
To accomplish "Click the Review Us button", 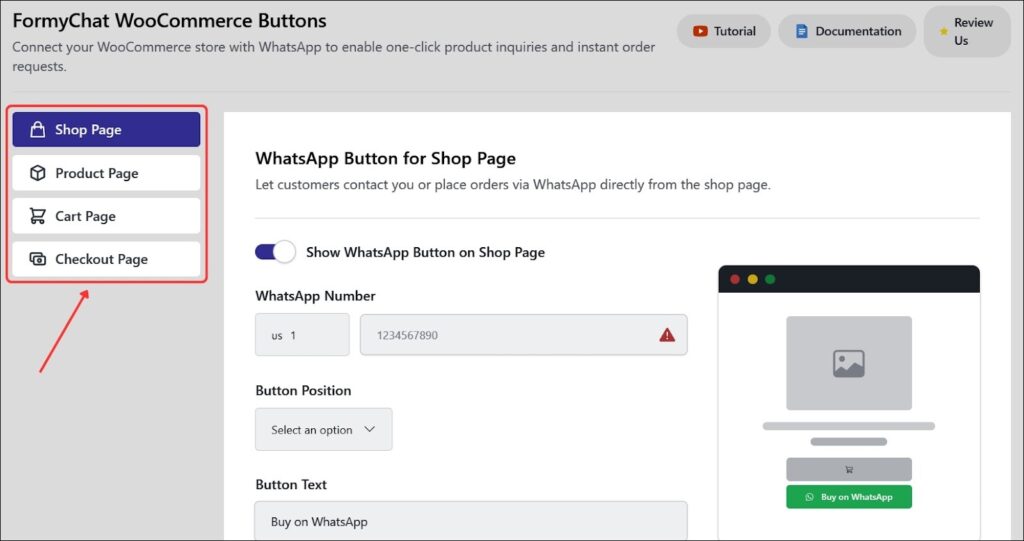I will (967, 31).
